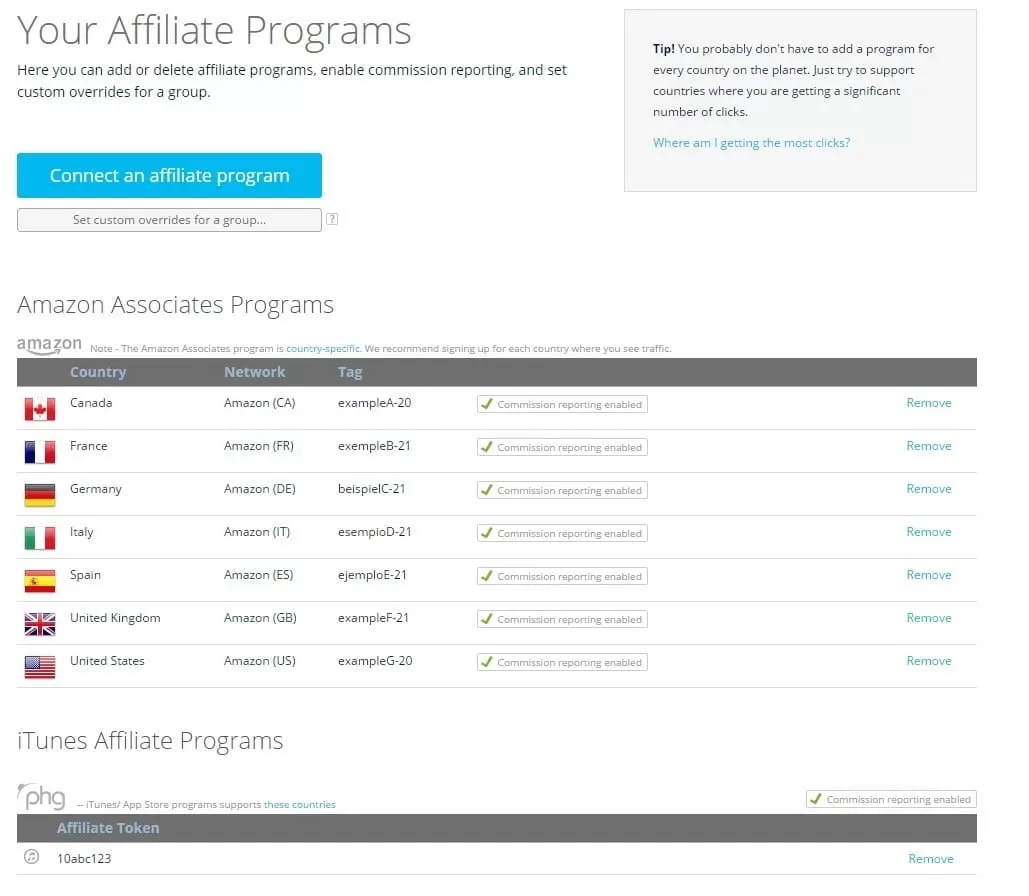The width and height of the screenshot is (1029, 896).
Task: Click the Italy flag icon
Action: click(x=40, y=538)
